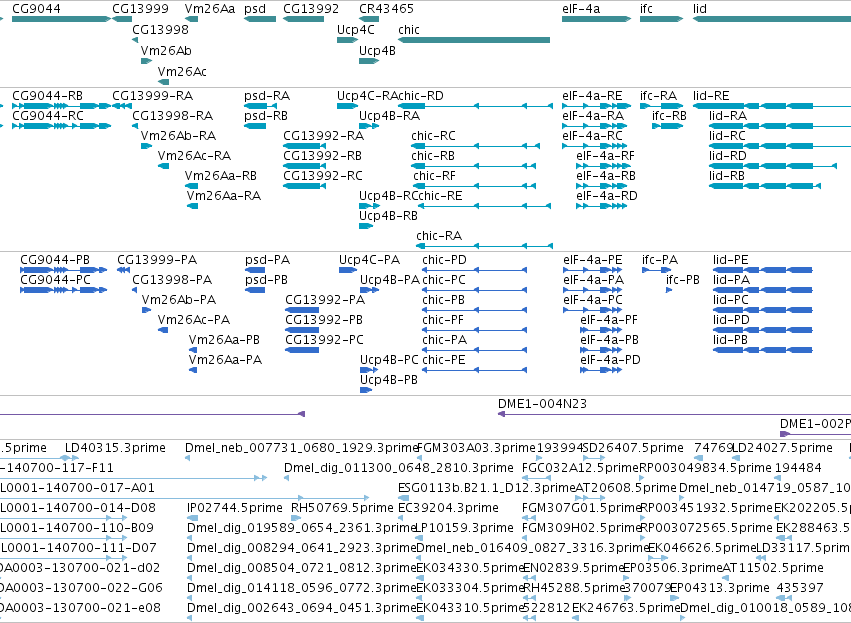Select the ifc-PB protein label

tap(683, 280)
